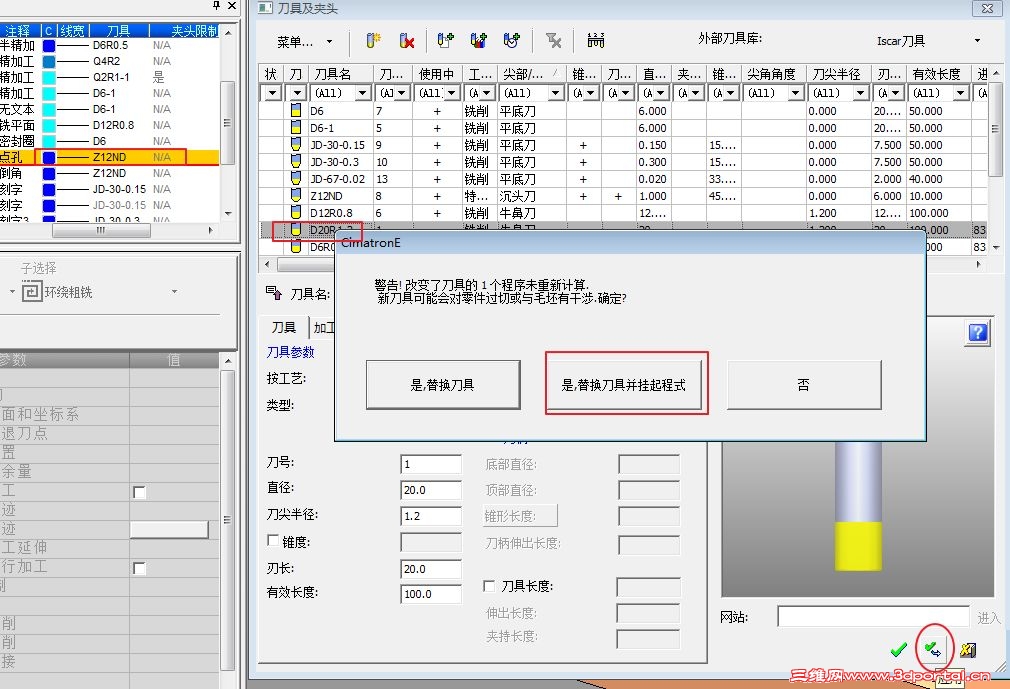This screenshot has width=1010, height=689.
Task: Click the 否 button in warning dialog
Action: click(804, 385)
